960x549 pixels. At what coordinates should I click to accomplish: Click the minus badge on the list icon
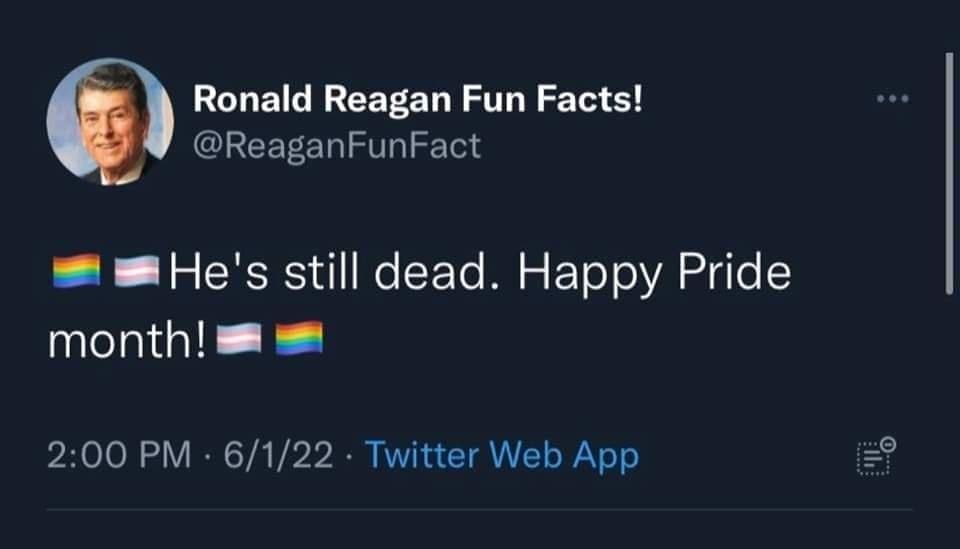coord(889,443)
